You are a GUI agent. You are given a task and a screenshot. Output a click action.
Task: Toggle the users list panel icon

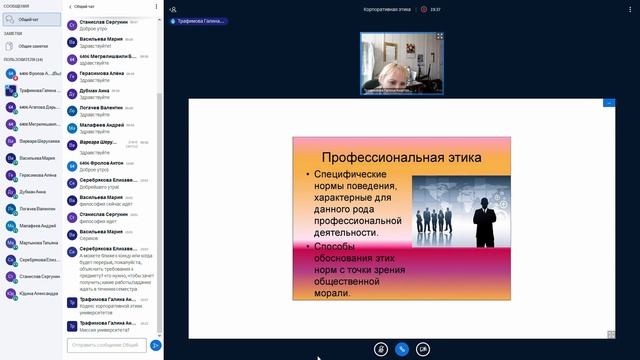coord(173,9)
